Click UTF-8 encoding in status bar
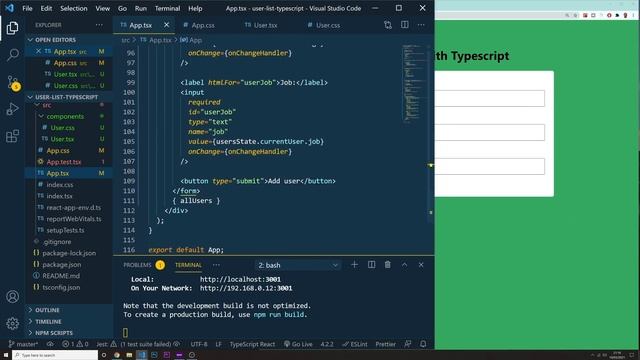The width and height of the screenshot is (640, 360). (199, 344)
